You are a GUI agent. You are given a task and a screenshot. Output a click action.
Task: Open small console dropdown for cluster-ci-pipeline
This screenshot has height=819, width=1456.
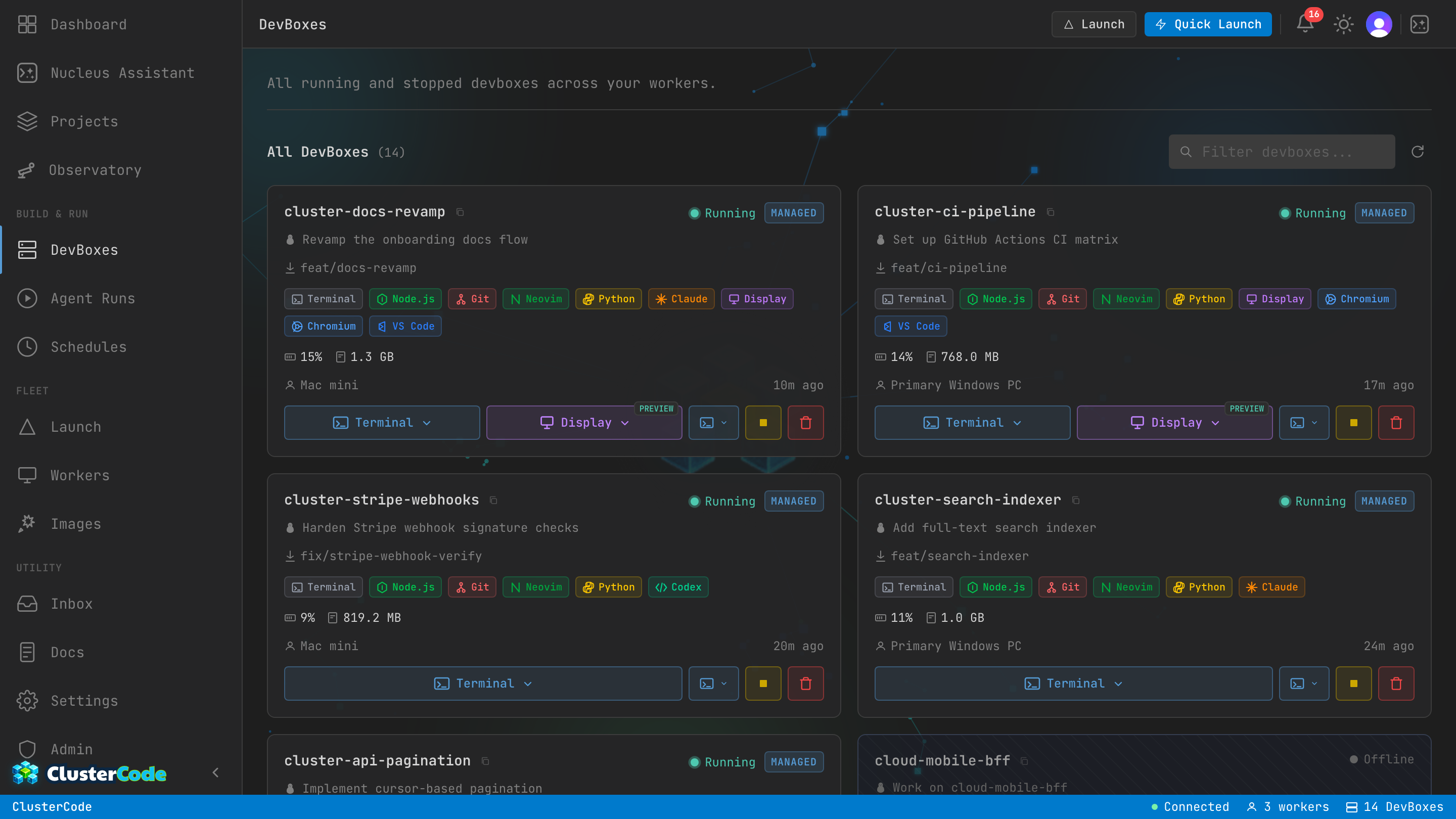(x=1304, y=422)
